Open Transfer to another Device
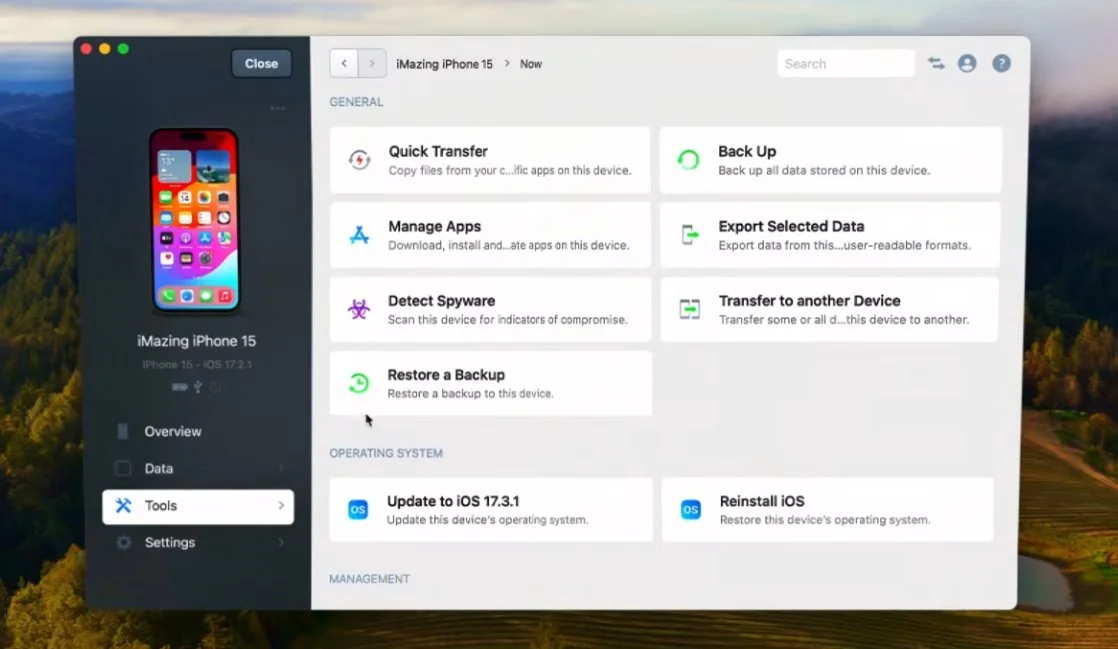Viewport: 1118px width, 649px height. [829, 309]
